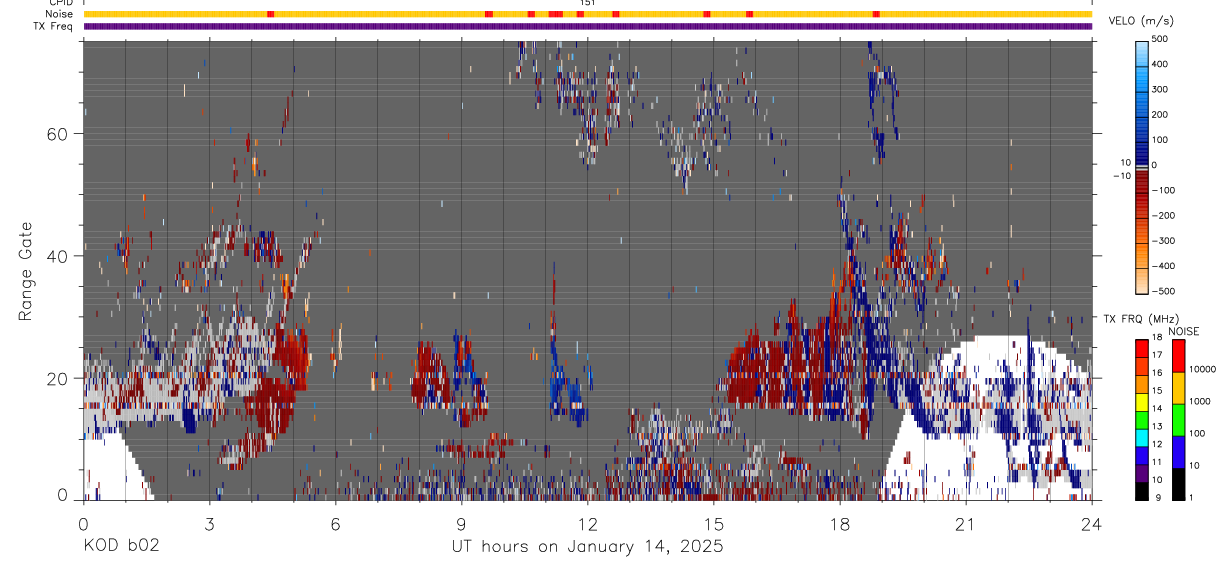This screenshot has height=567, width=1228.
Task: Click the 300 label on the velocity scale
Action: coord(1162,90)
